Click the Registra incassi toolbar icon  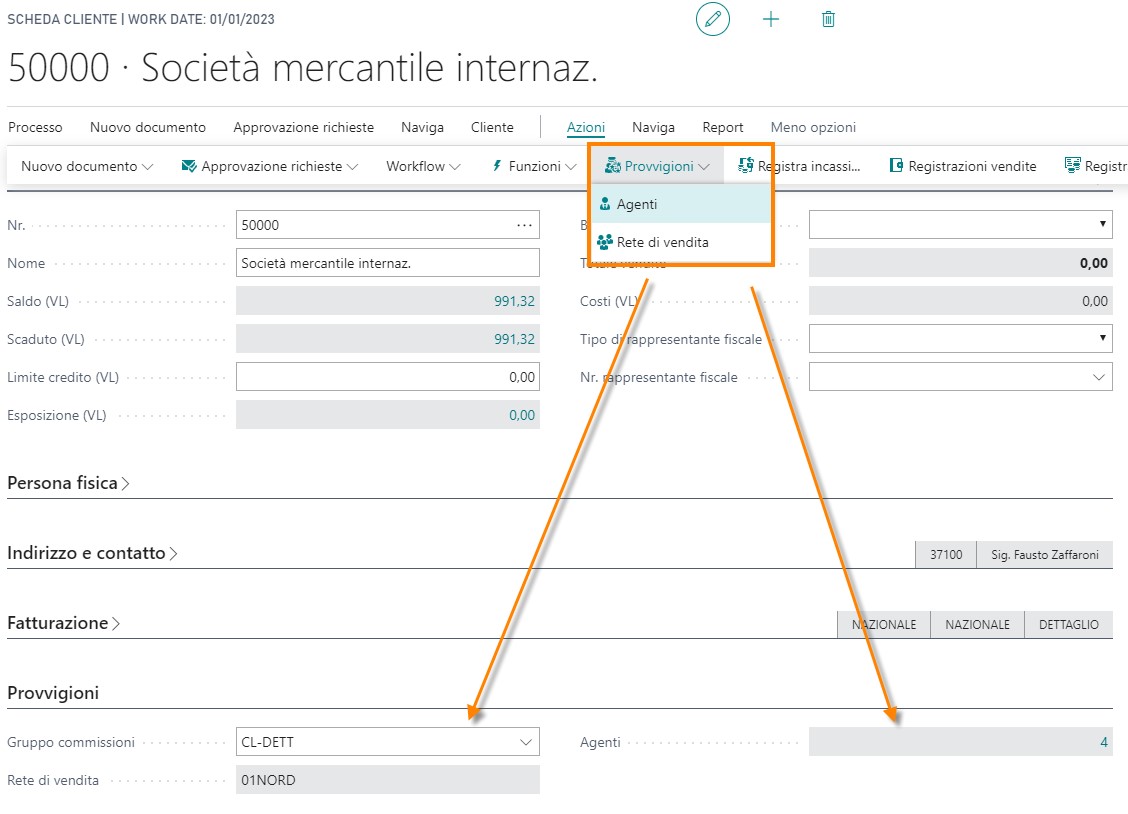[x=746, y=166]
